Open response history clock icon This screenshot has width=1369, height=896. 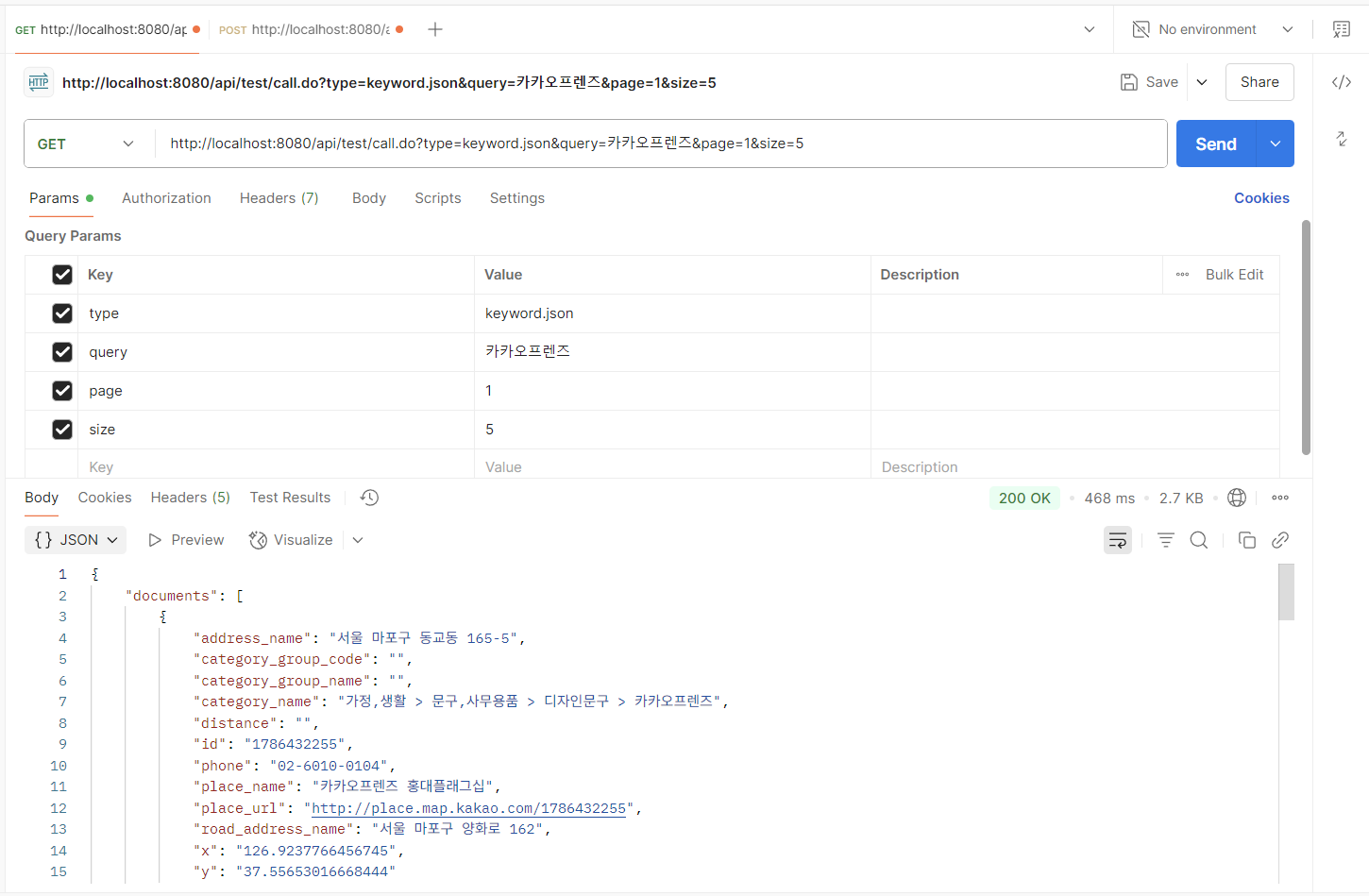coord(370,498)
